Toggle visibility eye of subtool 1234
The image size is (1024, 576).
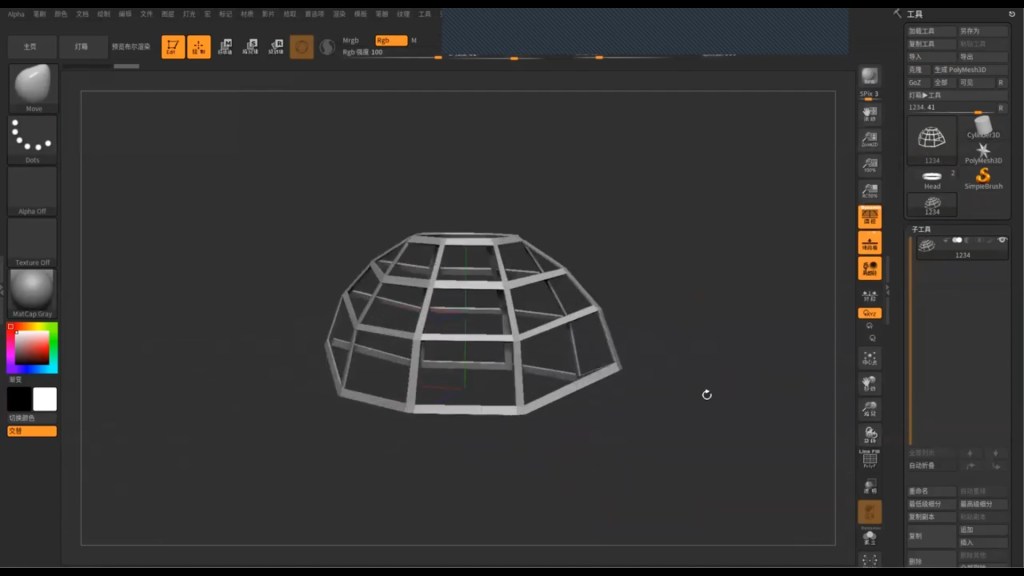tap(1002, 241)
